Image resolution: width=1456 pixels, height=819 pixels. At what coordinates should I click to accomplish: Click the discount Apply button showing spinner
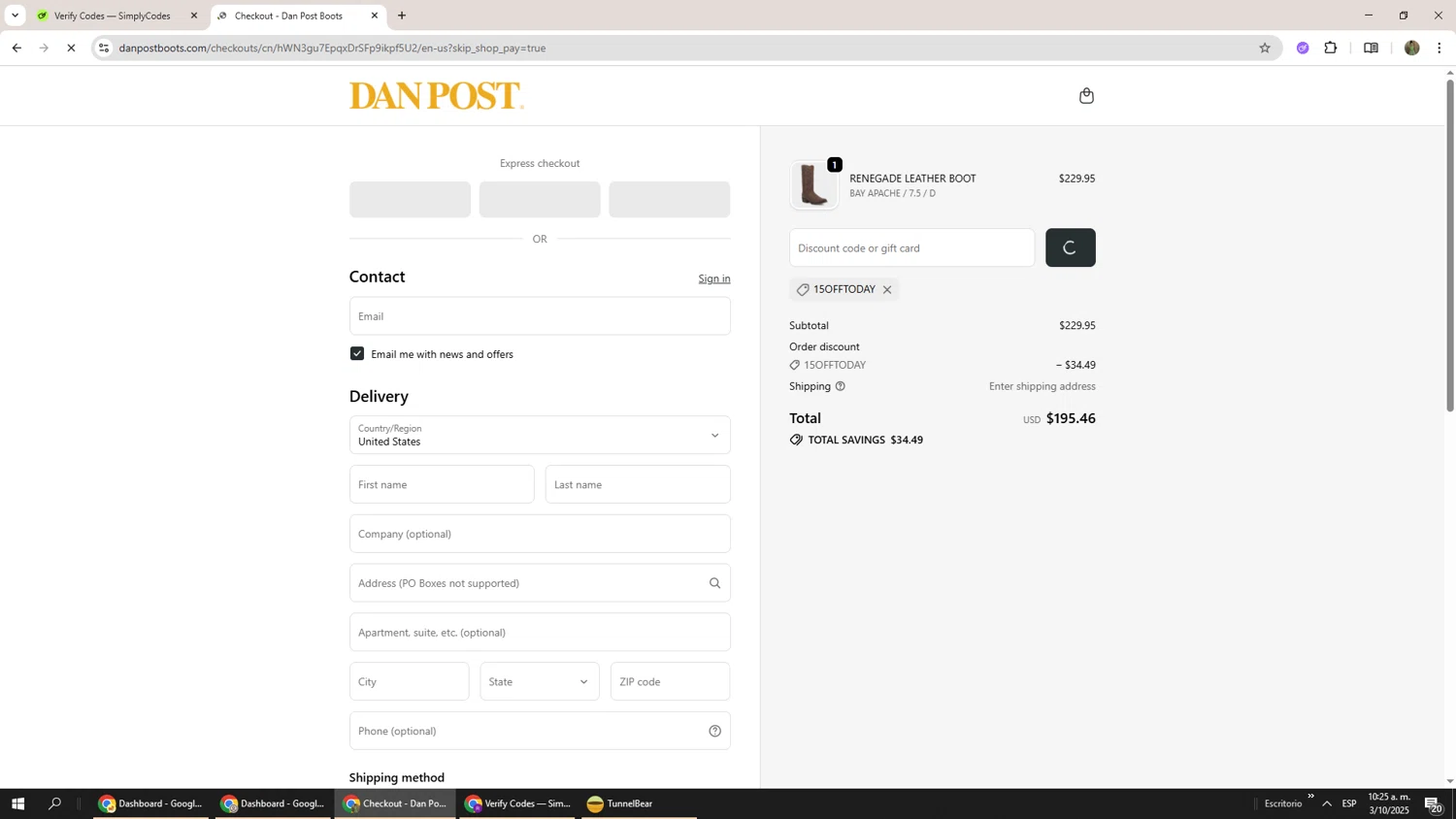tap(1071, 247)
